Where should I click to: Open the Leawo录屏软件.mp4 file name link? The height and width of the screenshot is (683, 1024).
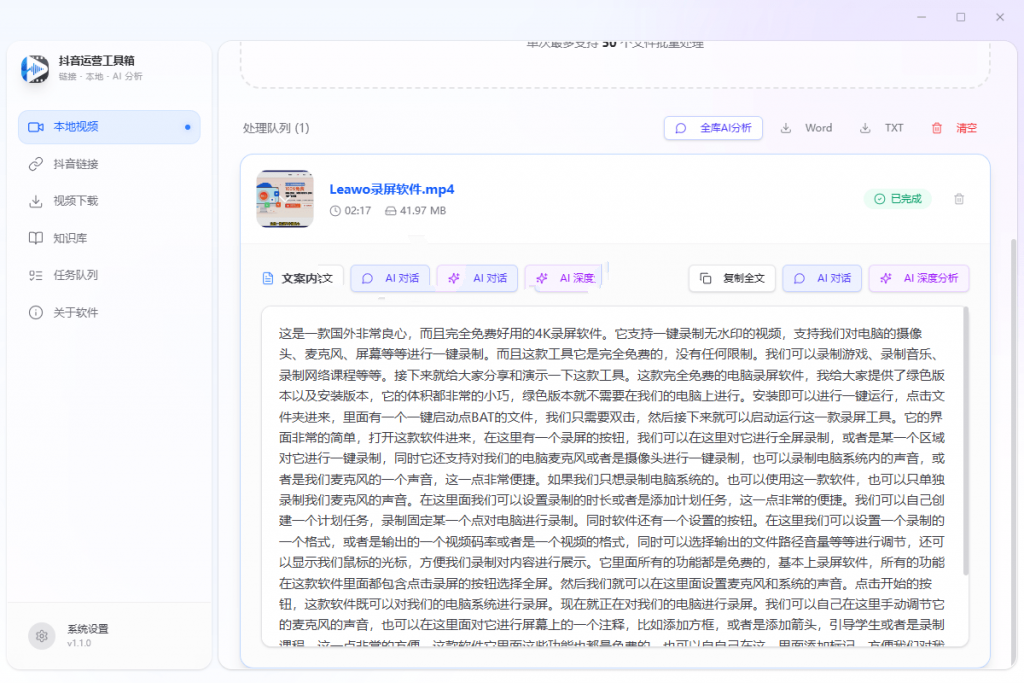click(392, 189)
